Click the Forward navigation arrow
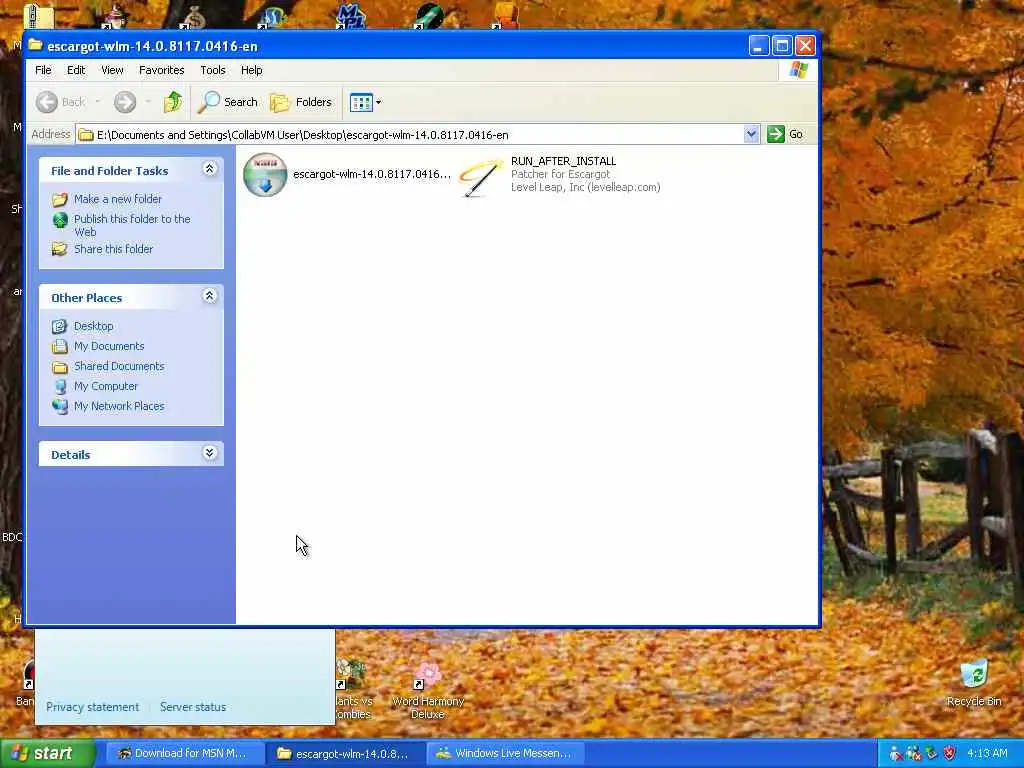 click(125, 103)
